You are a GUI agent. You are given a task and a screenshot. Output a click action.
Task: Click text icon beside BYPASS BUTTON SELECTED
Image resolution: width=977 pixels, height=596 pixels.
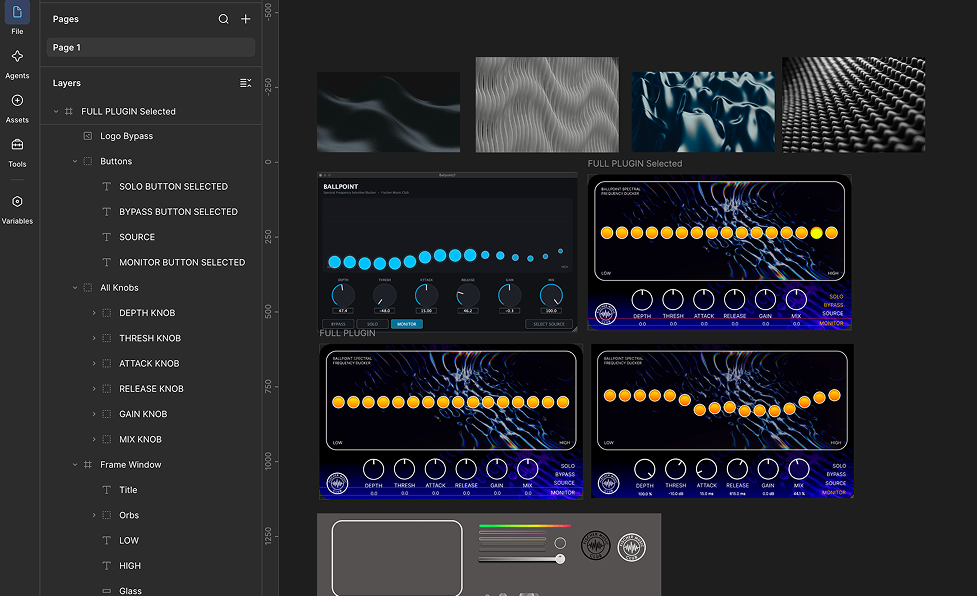(107, 212)
